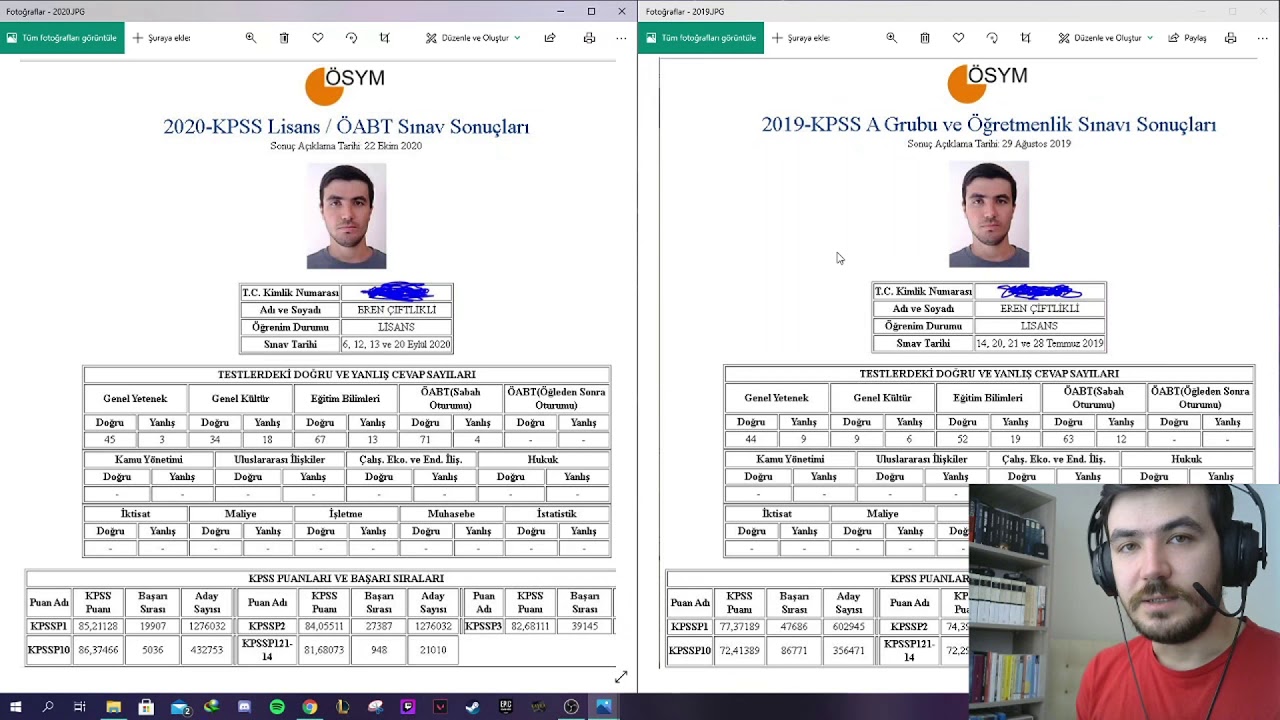
Task: Click the 2019 KPSSP10 score '72,41389'
Action: click(x=739, y=651)
